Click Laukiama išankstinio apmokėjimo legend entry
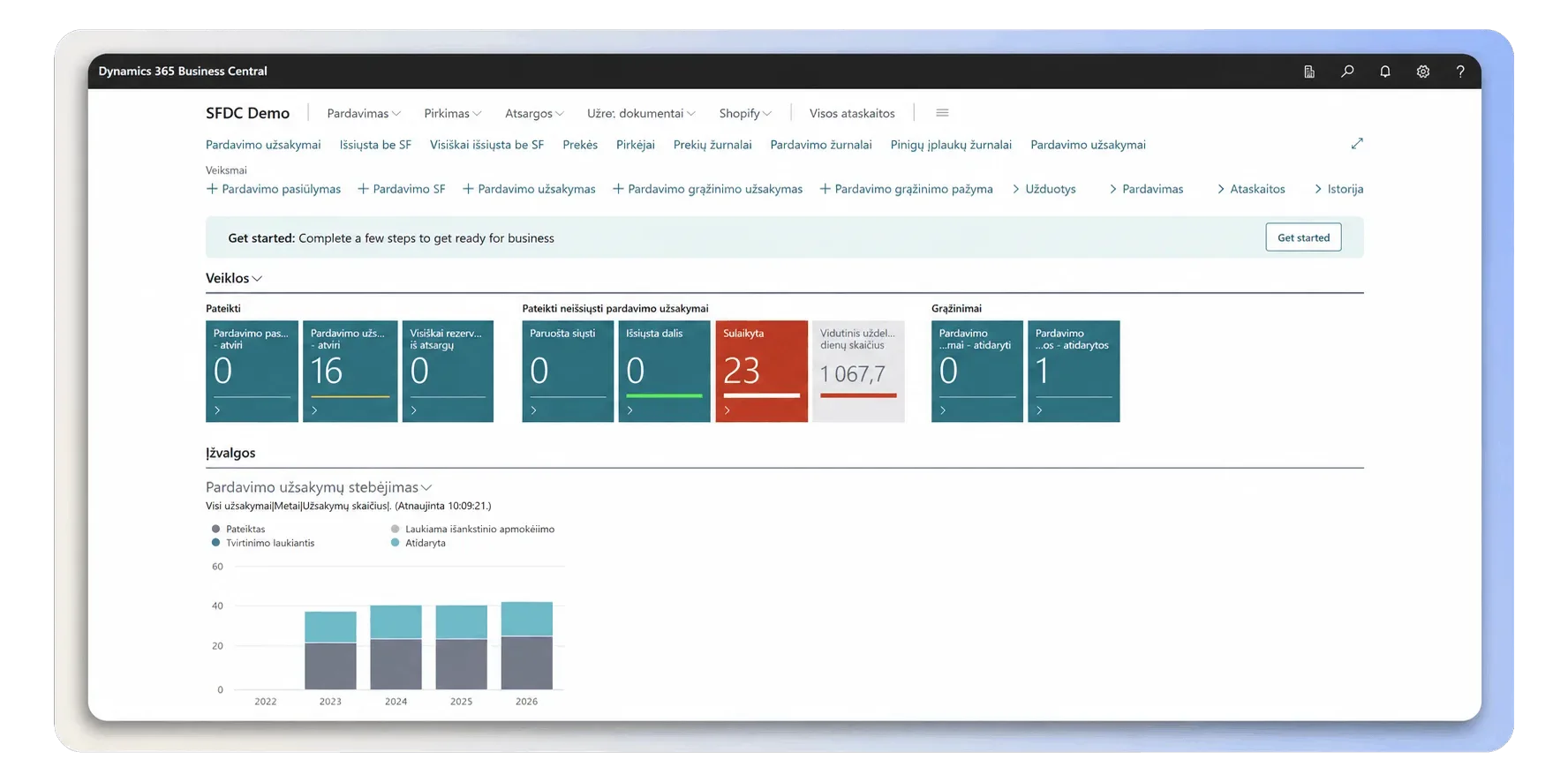1568x782 pixels. coord(473,530)
